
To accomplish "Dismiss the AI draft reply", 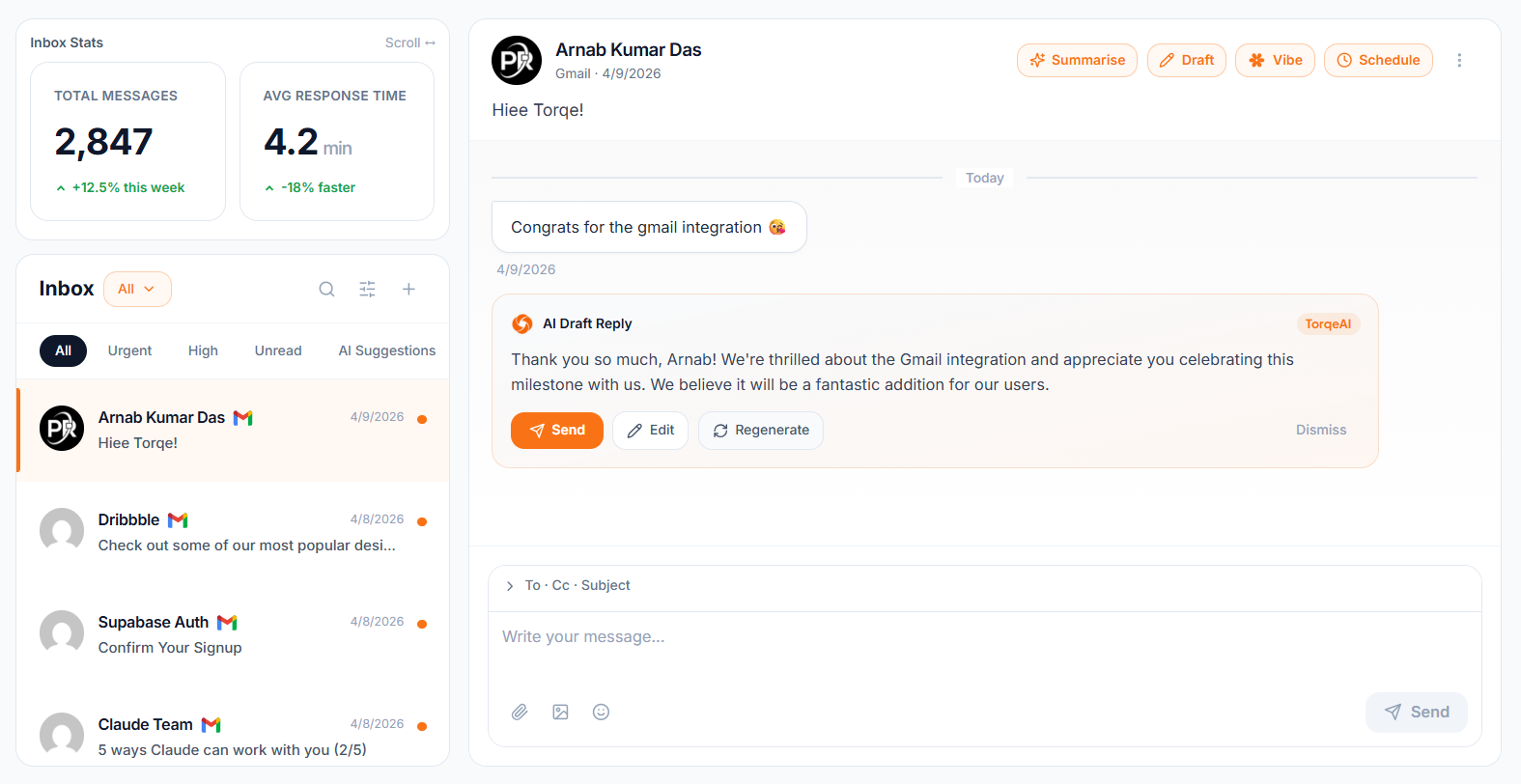I will tap(1321, 430).
